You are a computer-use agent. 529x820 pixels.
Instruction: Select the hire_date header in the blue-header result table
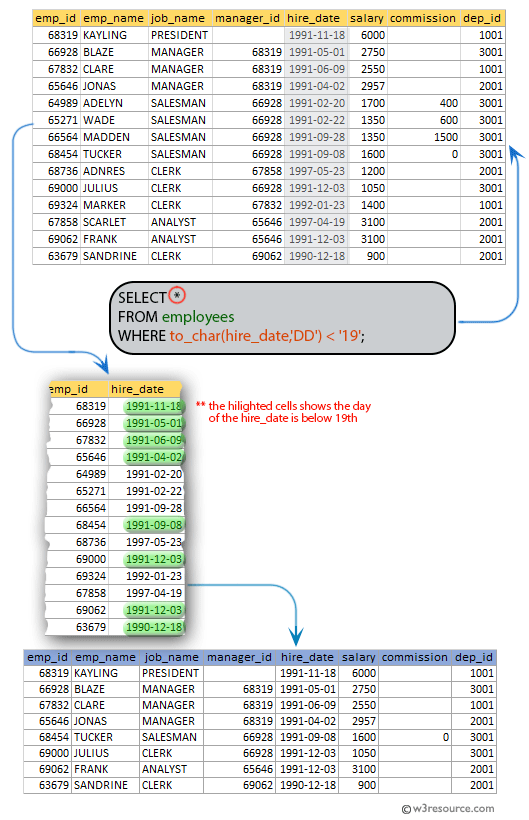(307, 657)
